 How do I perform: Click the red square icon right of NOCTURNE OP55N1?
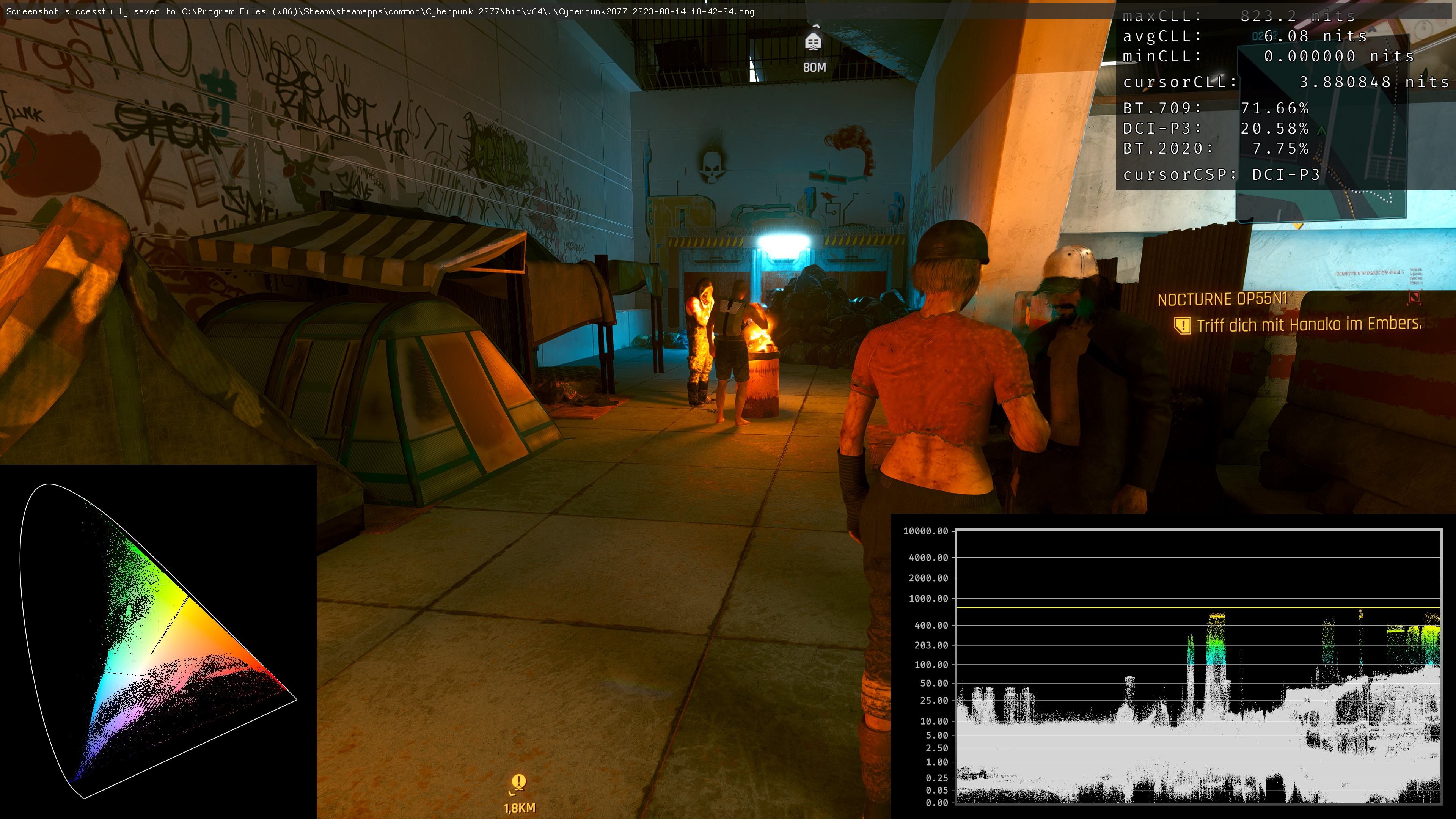(x=1414, y=297)
